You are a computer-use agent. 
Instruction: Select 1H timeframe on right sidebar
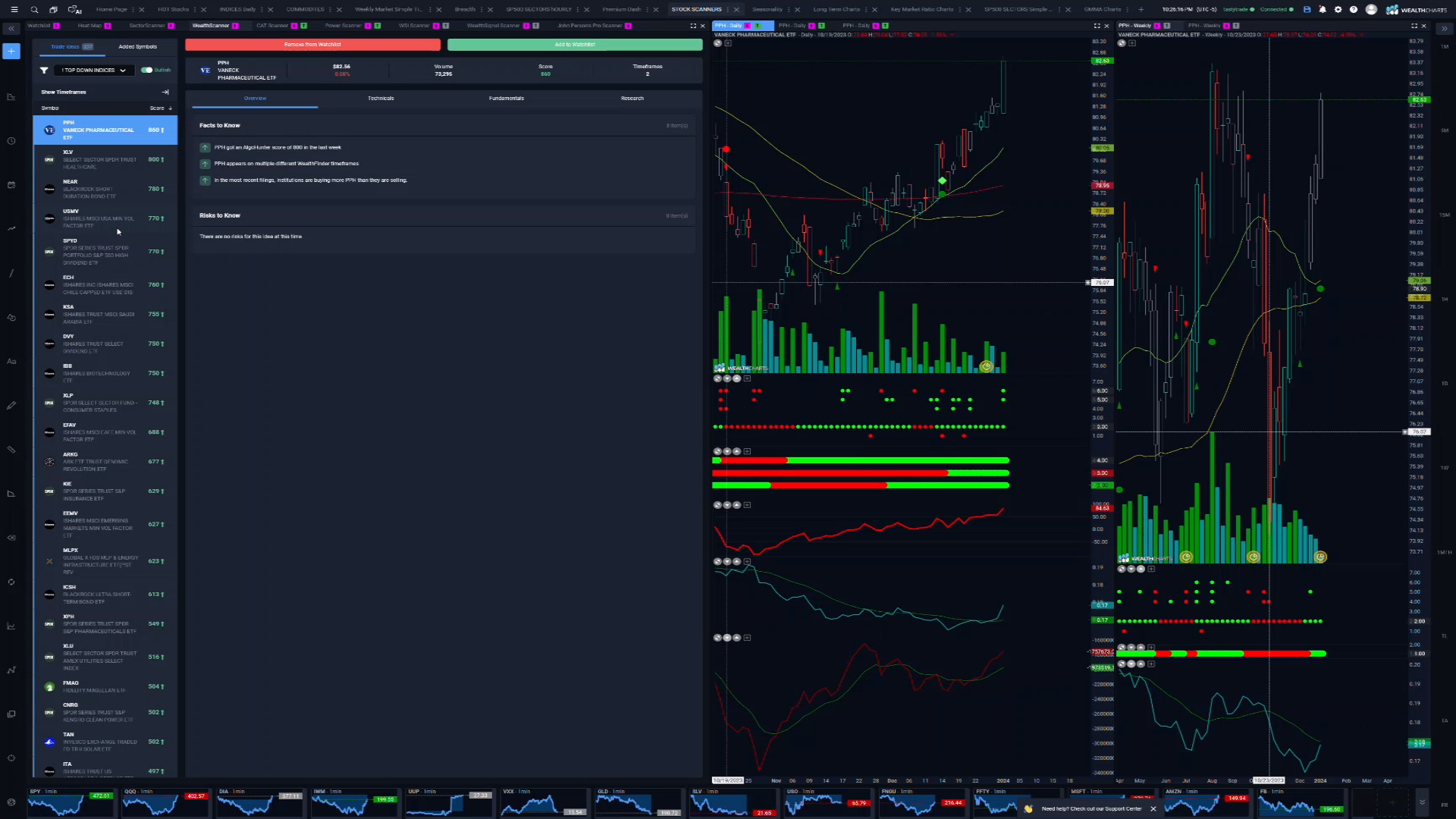(x=1445, y=299)
